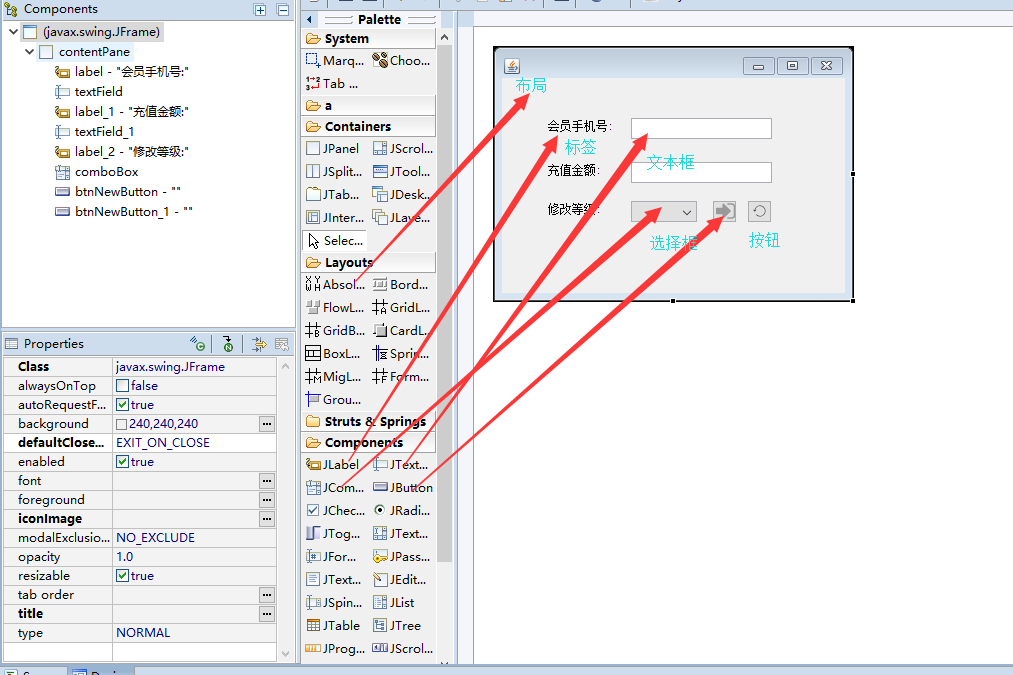Collapse the contentPane node in the Components tree
1013x675 pixels.
point(28,51)
